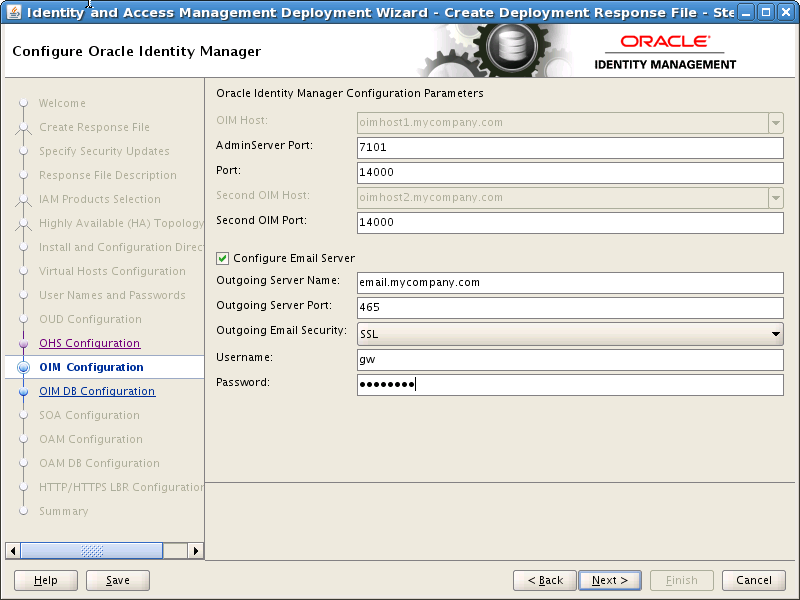Click the Help button
Viewport: 800px width, 600px height.
click(x=46, y=580)
